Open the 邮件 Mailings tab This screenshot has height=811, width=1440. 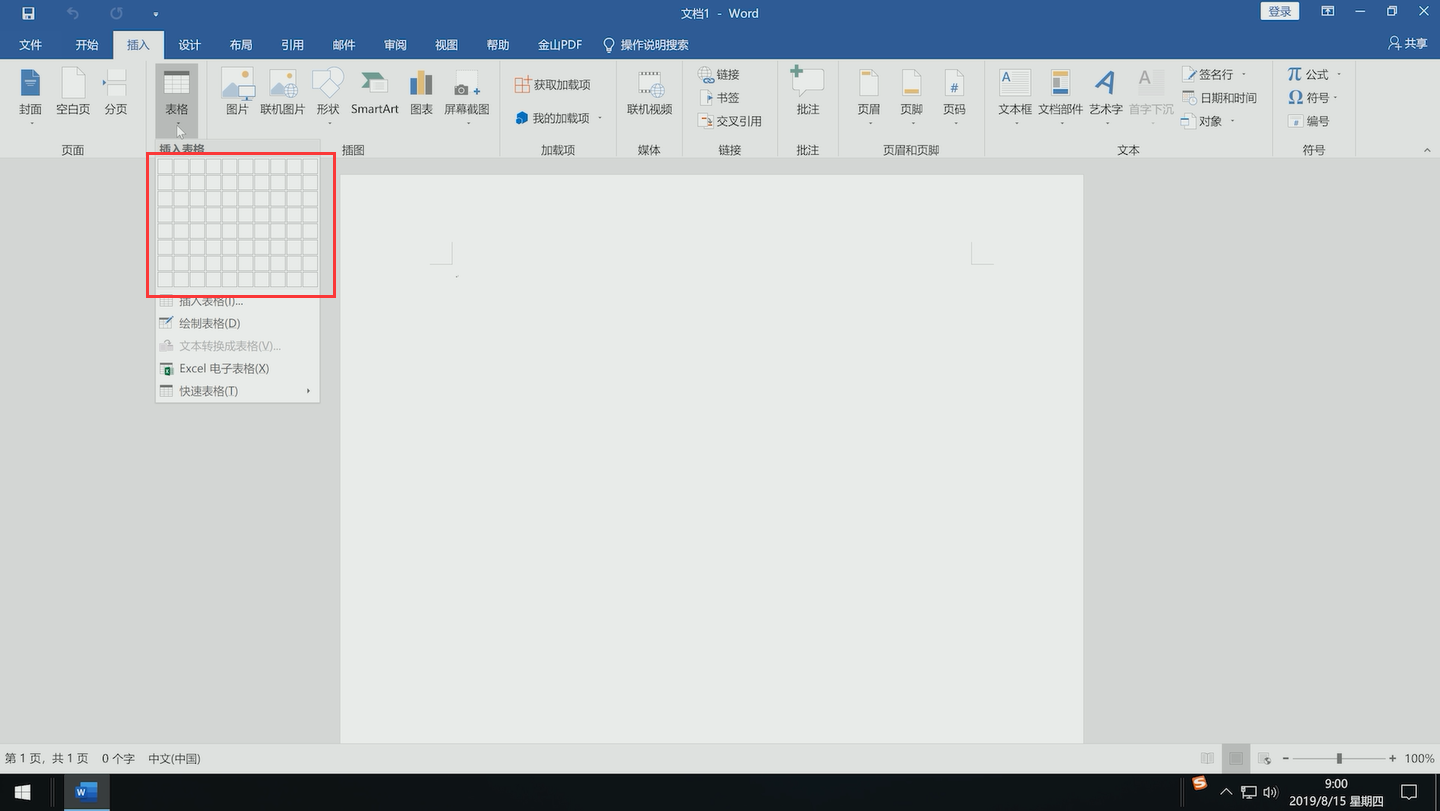(344, 45)
